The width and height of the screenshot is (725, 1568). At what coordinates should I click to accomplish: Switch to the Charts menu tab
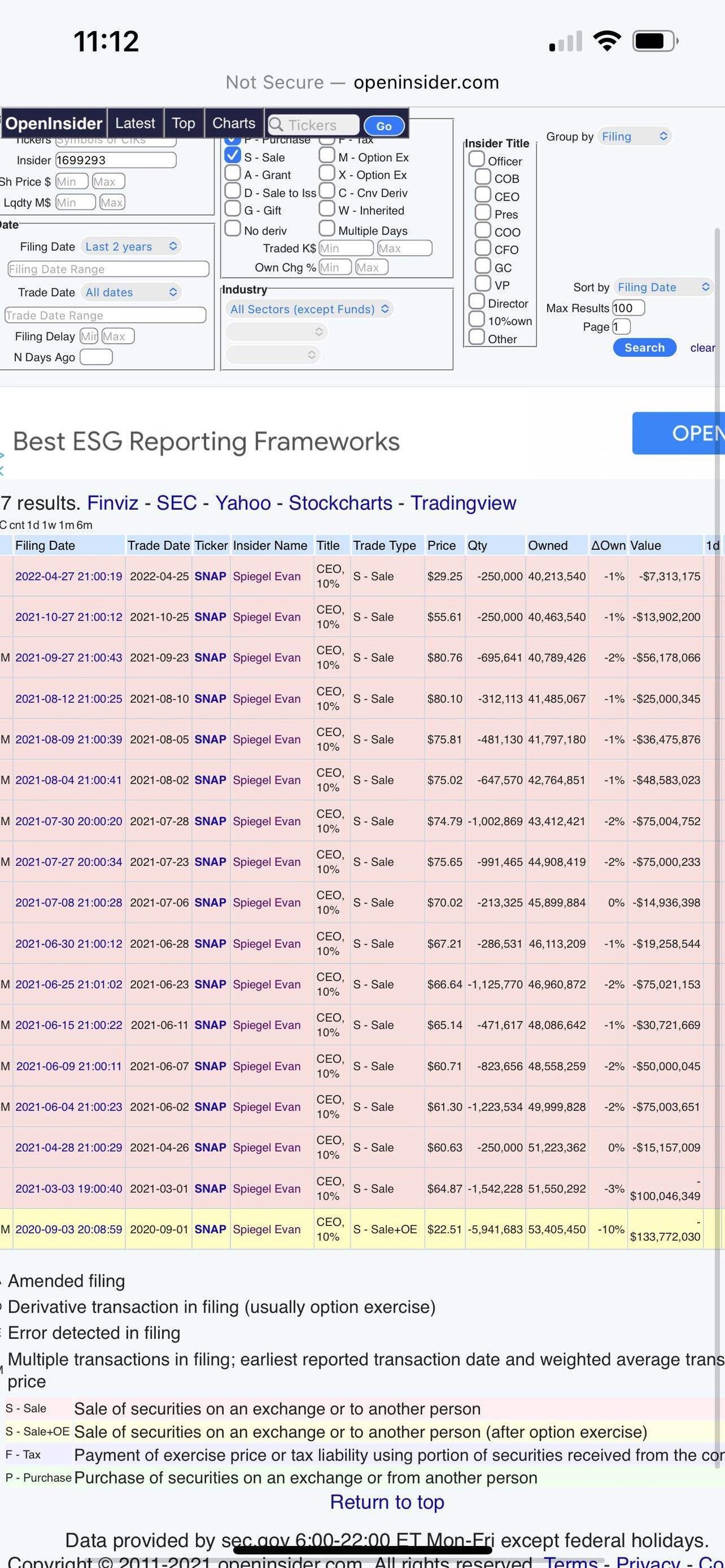[x=234, y=123]
